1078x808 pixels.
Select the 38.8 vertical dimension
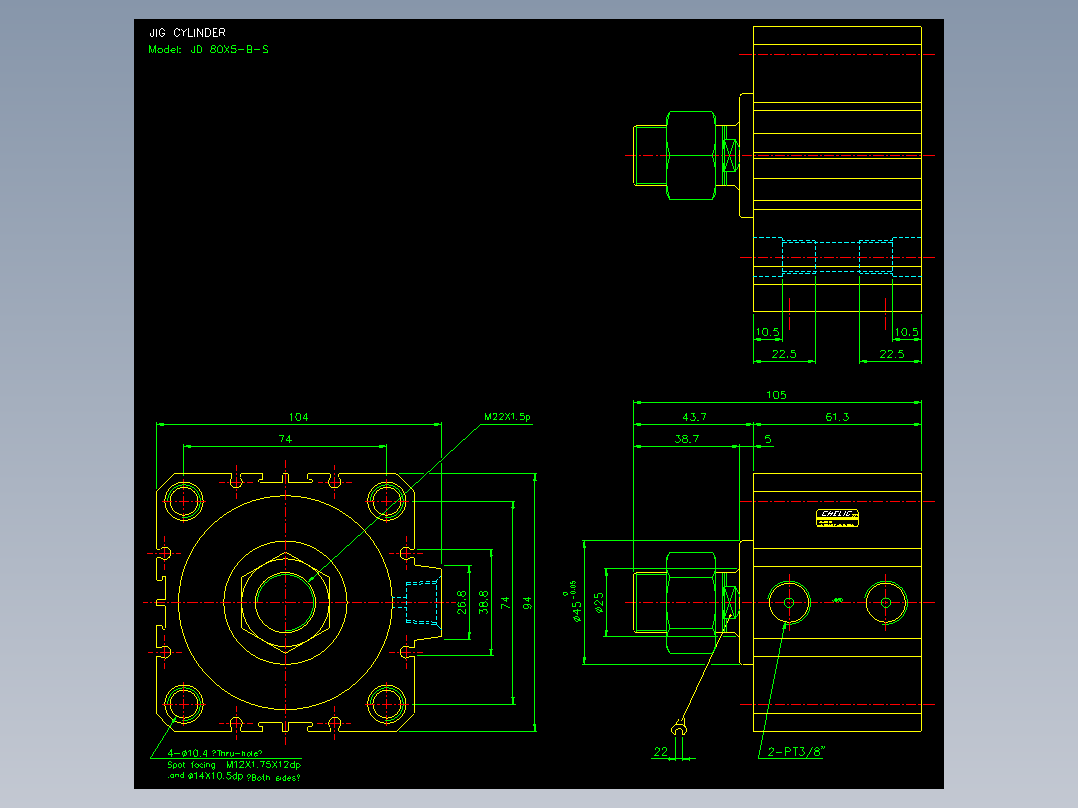click(484, 602)
